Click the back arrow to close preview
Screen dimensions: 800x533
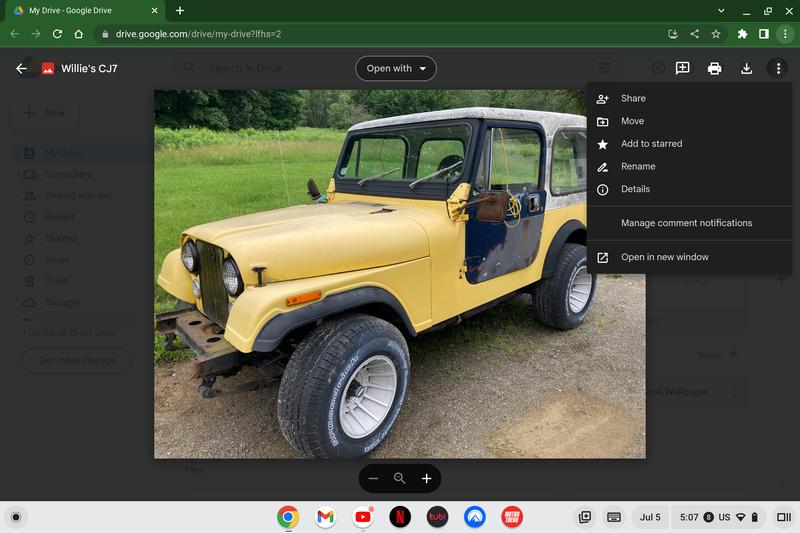[x=22, y=69]
